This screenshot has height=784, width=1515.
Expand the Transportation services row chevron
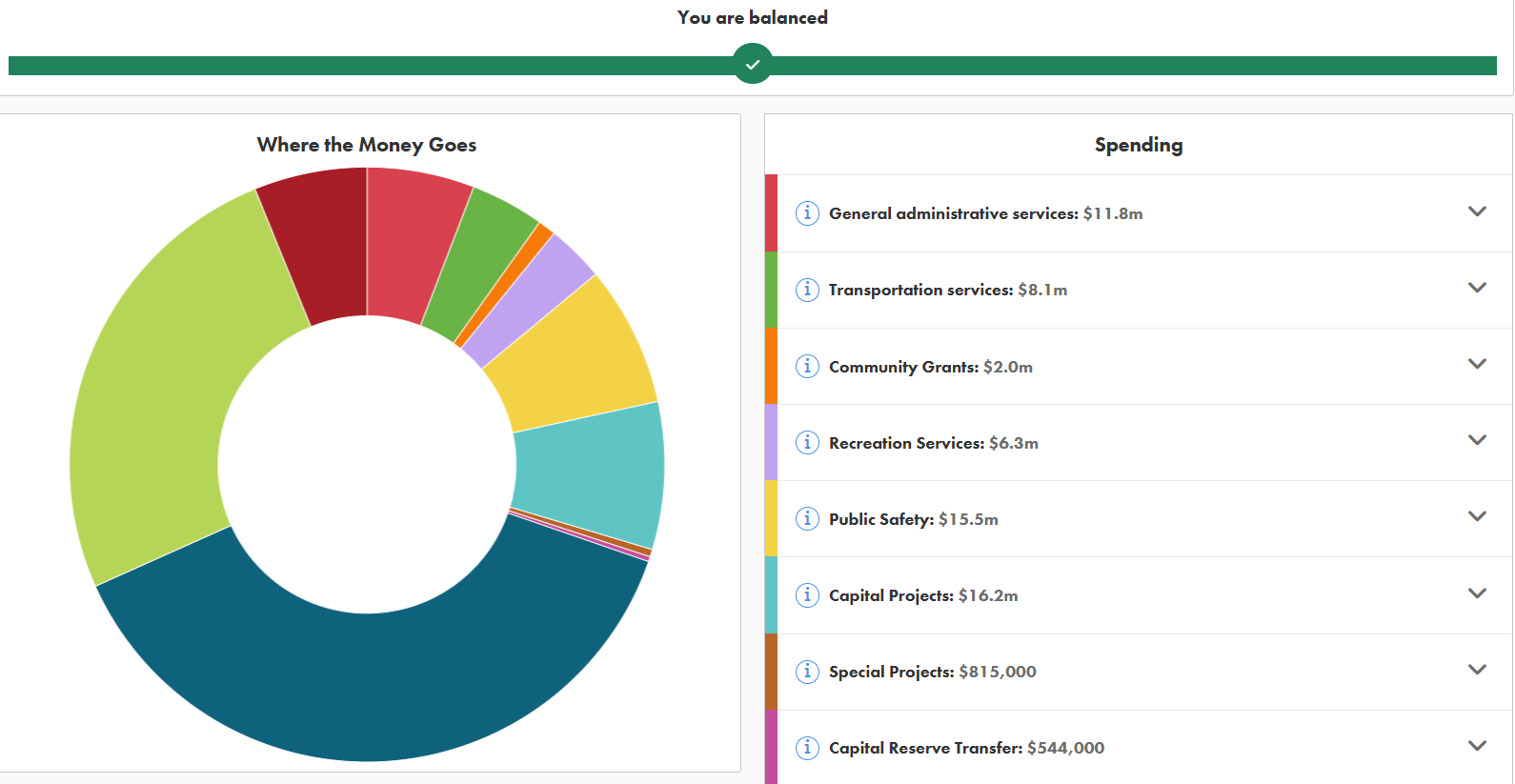(1477, 288)
